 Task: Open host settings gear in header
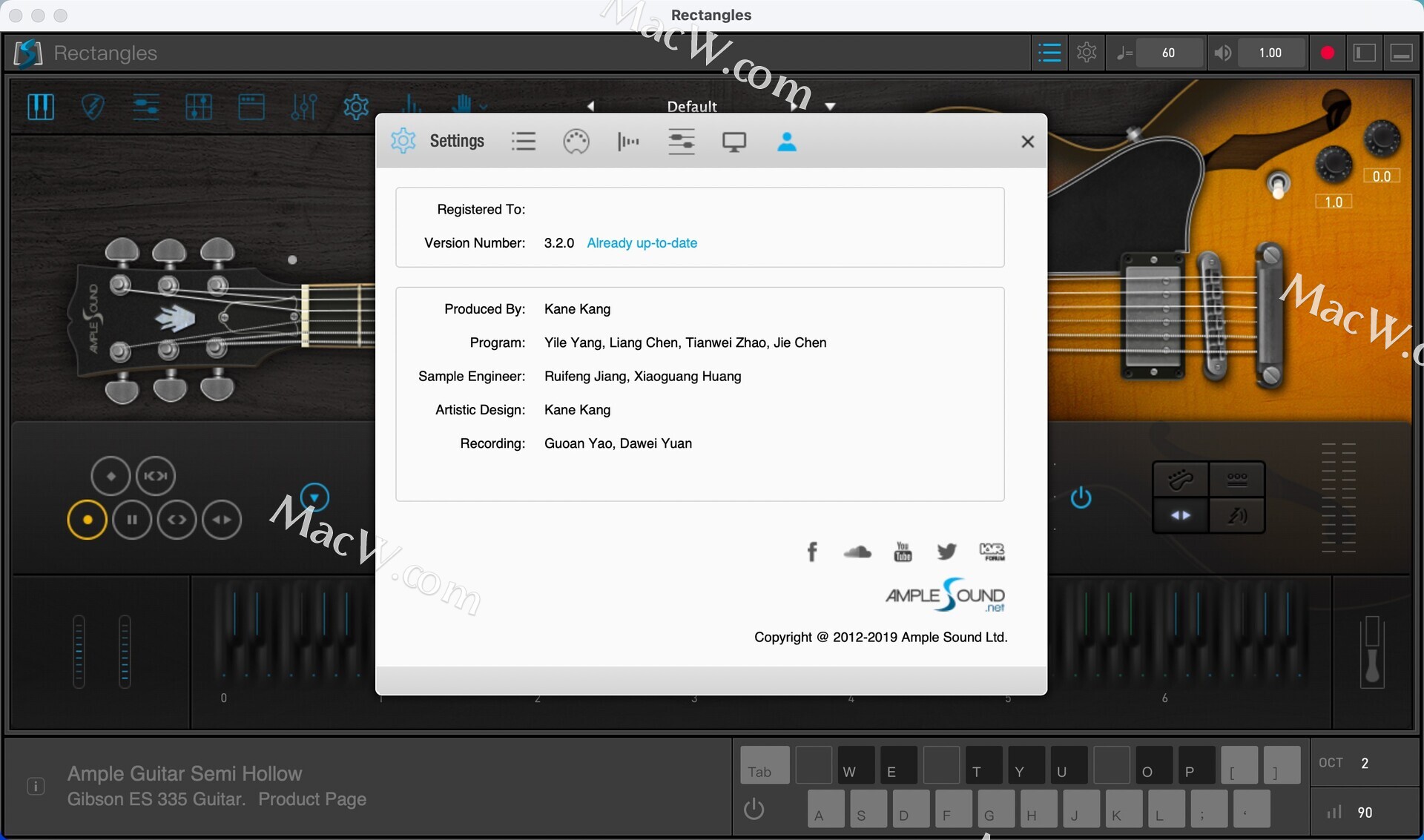1087,53
